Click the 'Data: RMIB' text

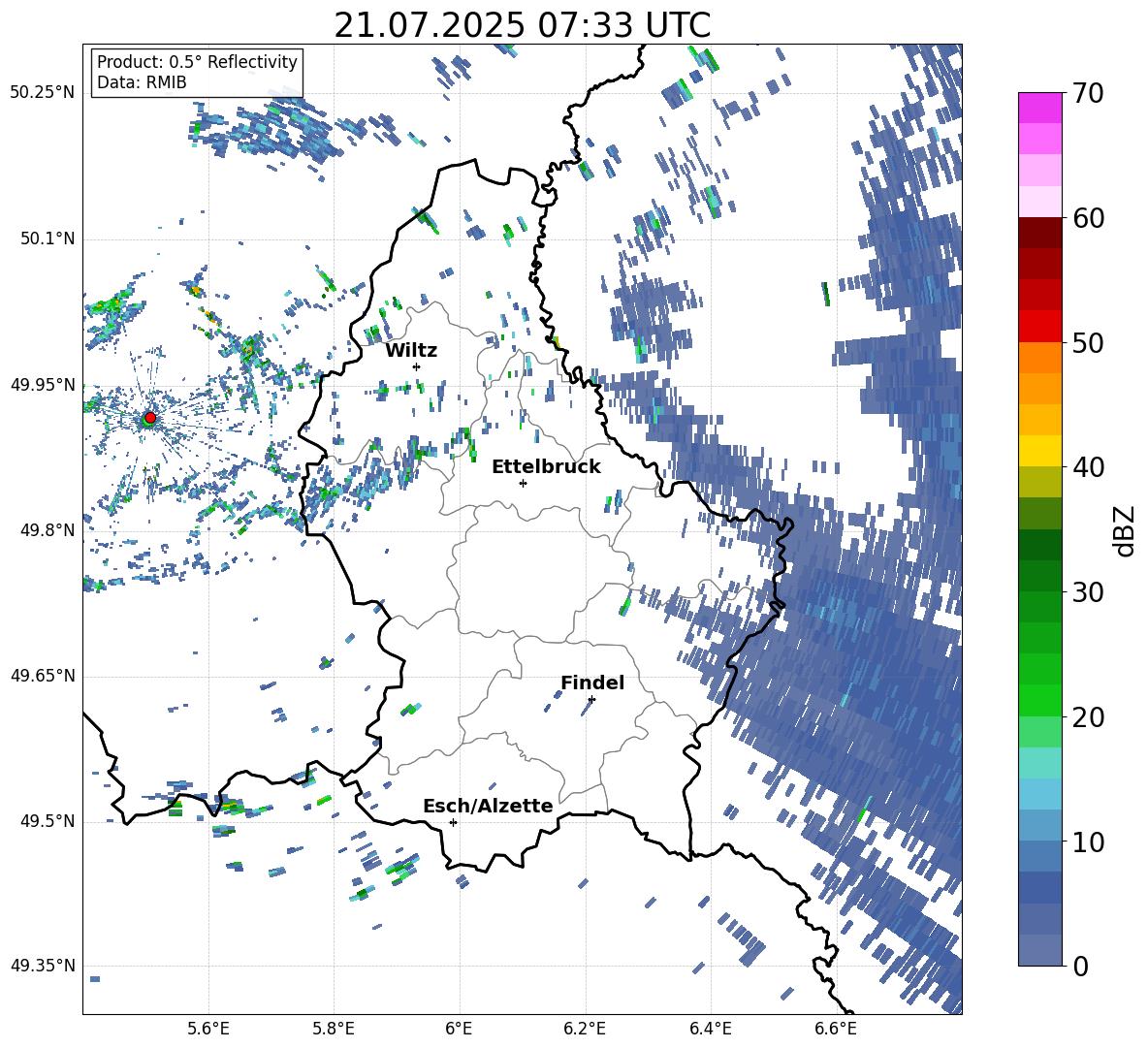click(x=142, y=82)
